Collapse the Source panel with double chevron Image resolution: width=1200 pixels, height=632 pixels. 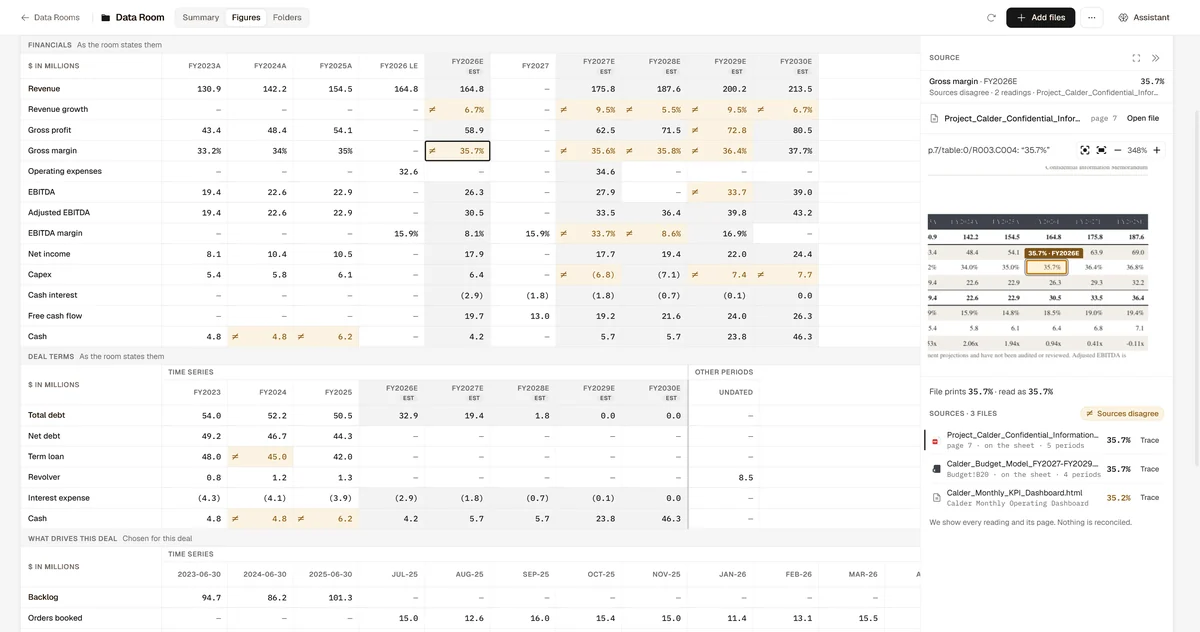coord(1156,58)
